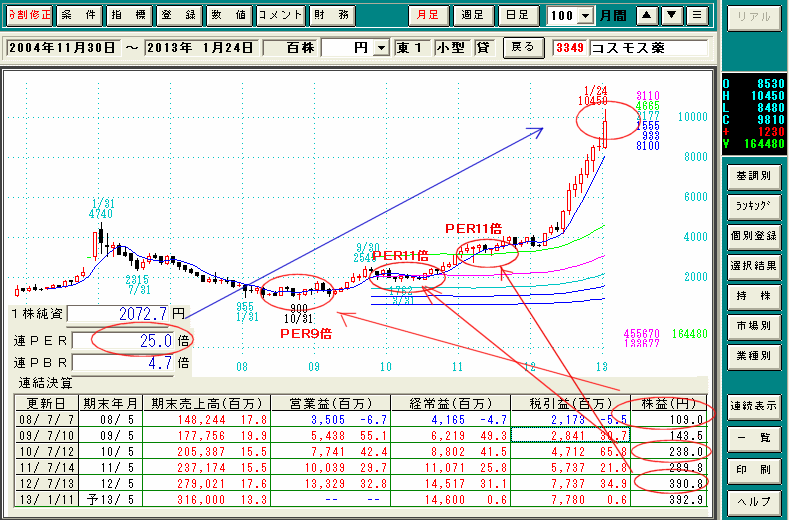789x520 pixels.
Task: Switch chart to 日足 daily candles
Action: pyautogui.click(x=517, y=15)
